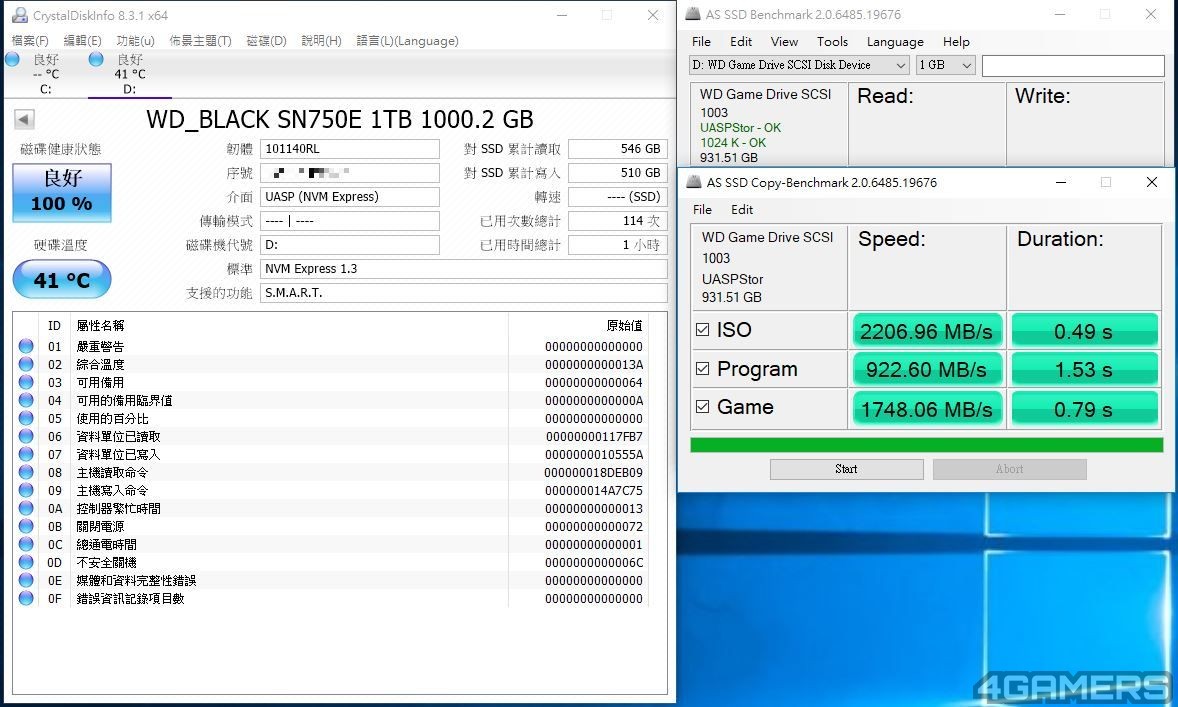Viewport: 1178px width, 707px height.
Task: Toggle the Program checkbox
Action: (x=702, y=369)
